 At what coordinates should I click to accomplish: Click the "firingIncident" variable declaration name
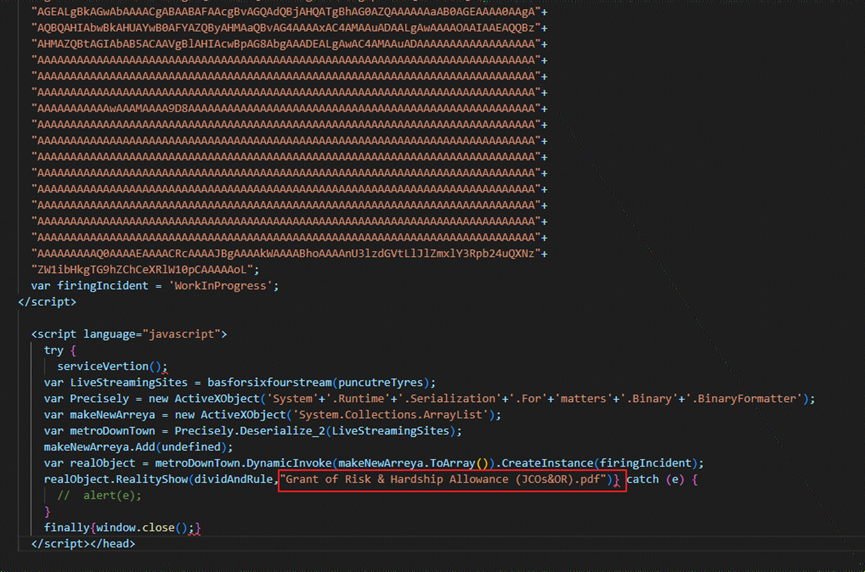point(103,286)
